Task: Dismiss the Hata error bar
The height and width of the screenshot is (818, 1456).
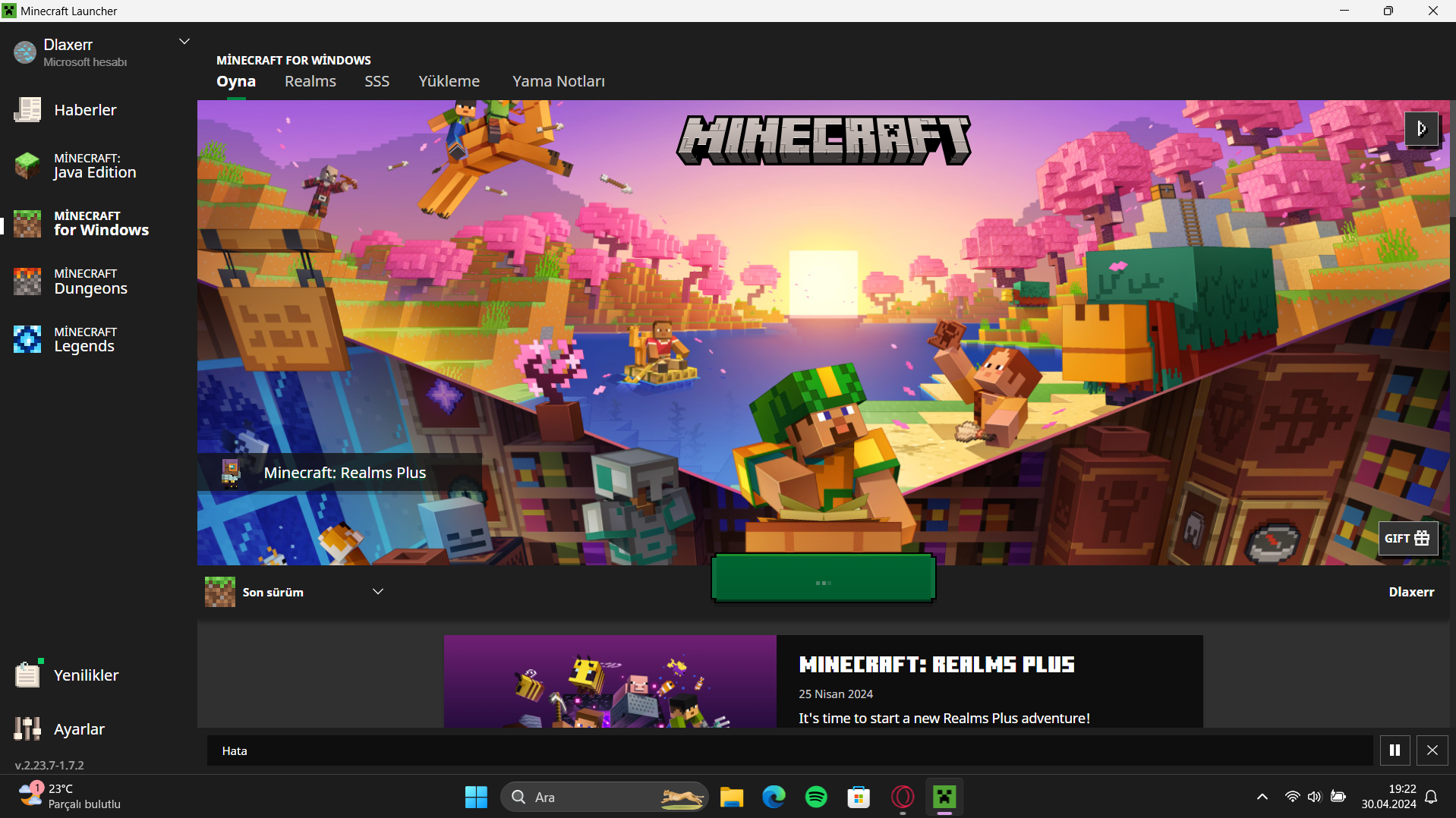Action: click(1432, 750)
